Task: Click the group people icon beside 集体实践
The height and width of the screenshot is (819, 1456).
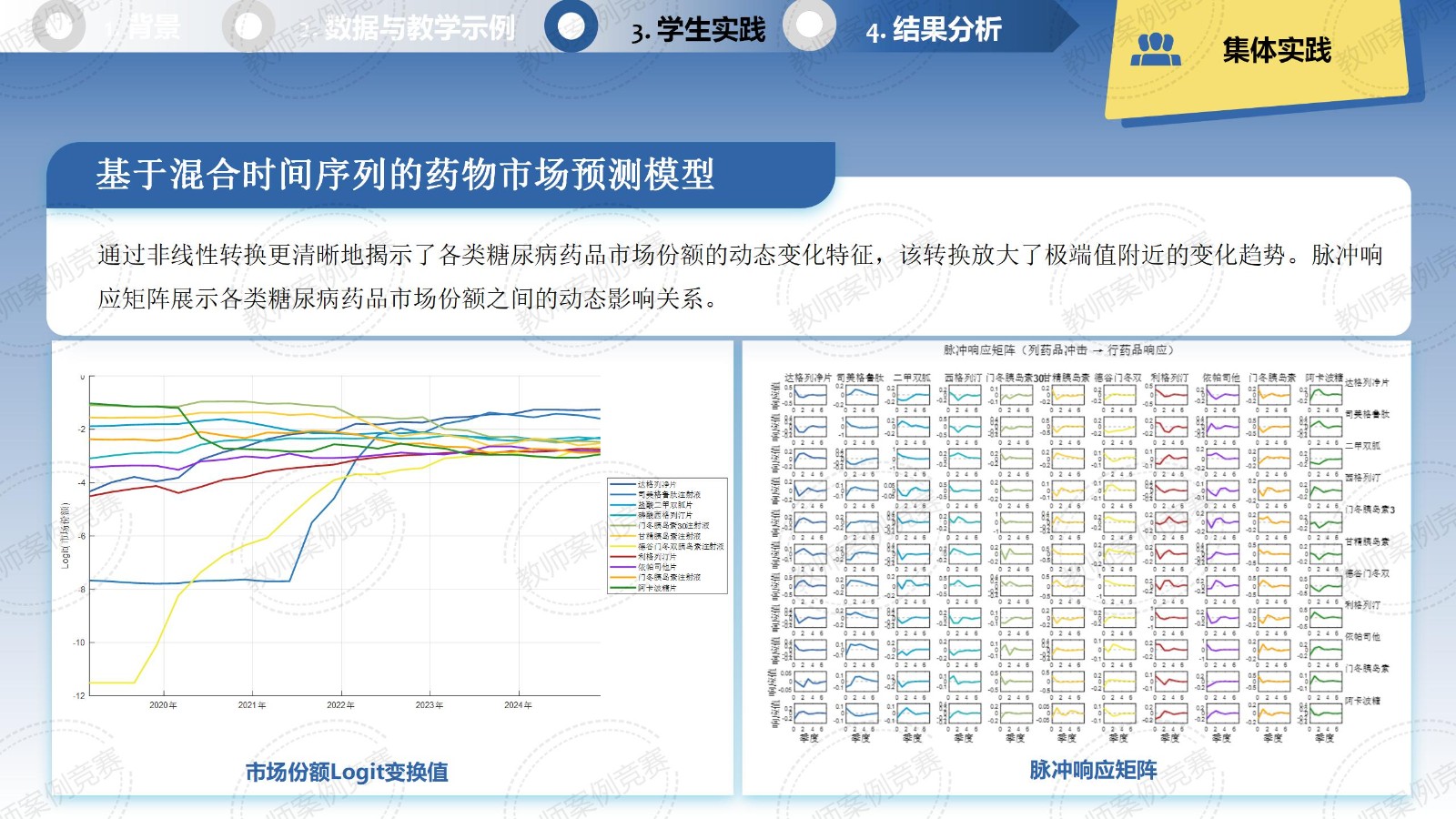Action: [x=1155, y=49]
